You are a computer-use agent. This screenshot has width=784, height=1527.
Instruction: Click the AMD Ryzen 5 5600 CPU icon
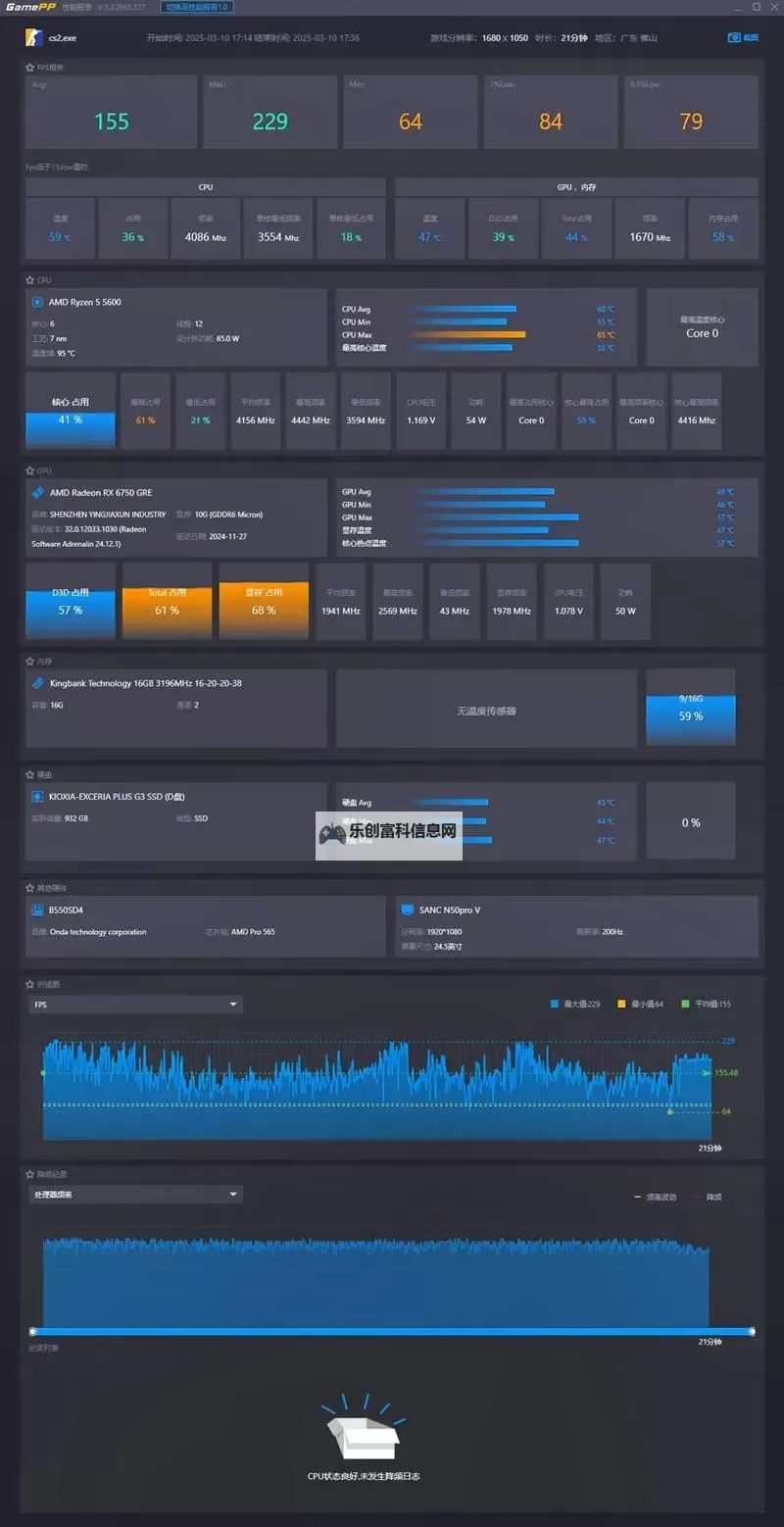pyautogui.click(x=37, y=302)
